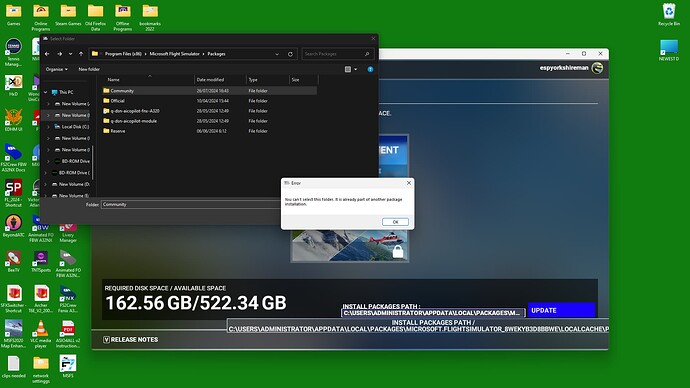Refresh the Packages folder view
The width and height of the screenshot is (690, 388).
[290, 54]
